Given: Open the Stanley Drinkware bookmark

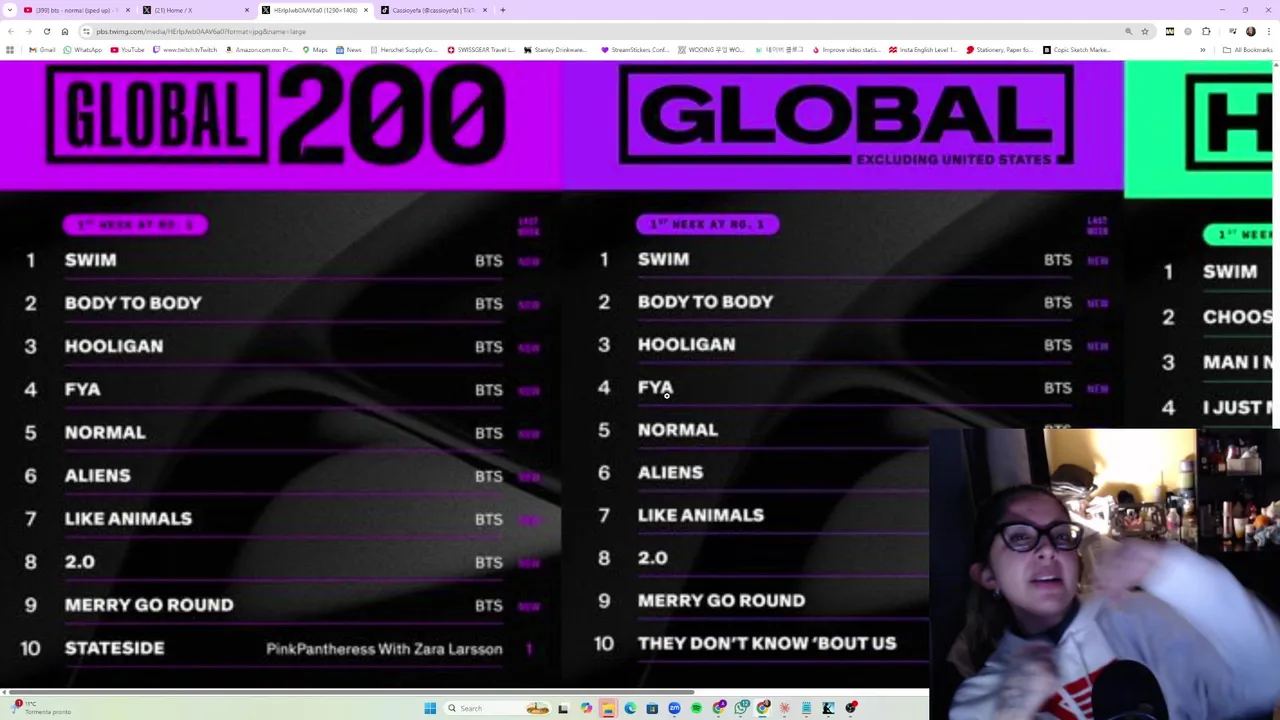Looking at the screenshot, I should (x=556, y=49).
